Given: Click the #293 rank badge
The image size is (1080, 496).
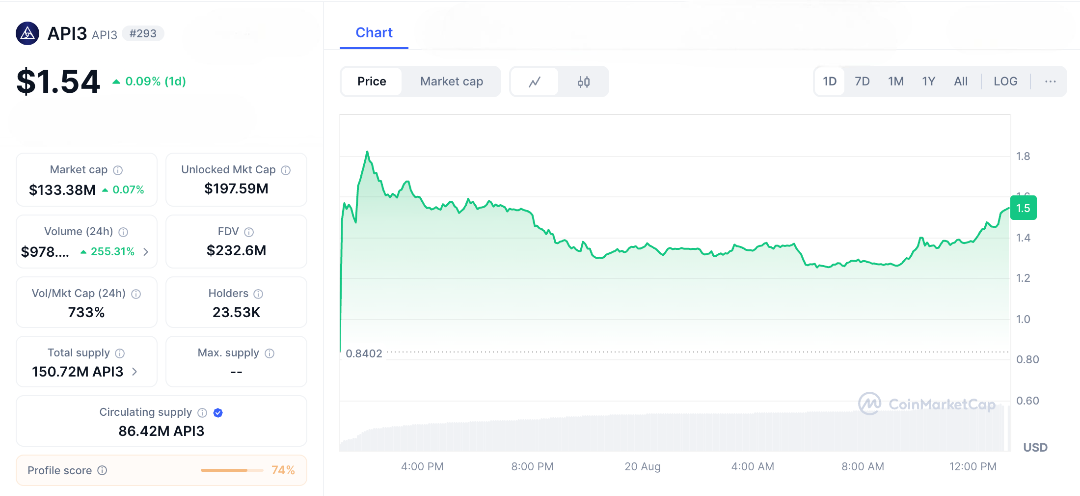Looking at the screenshot, I should 143,33.
